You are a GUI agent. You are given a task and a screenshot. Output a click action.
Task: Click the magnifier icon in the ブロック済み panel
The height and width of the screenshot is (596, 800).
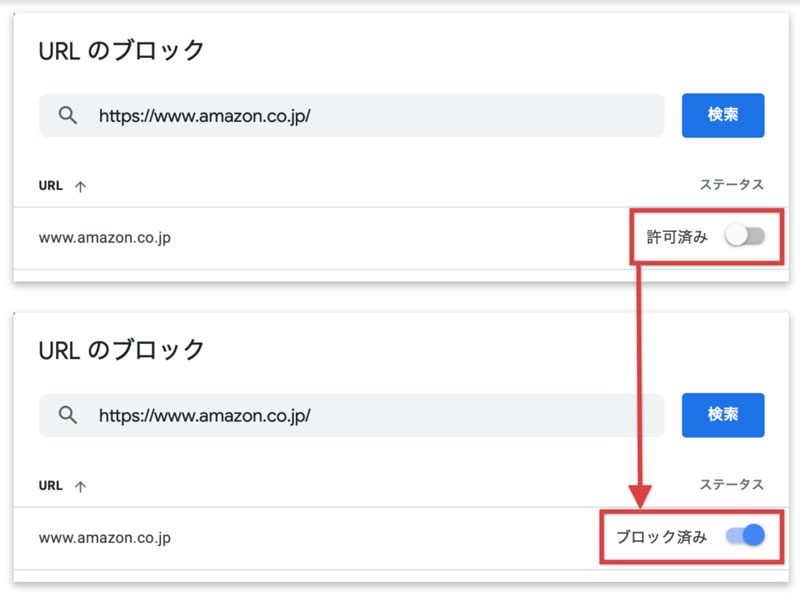[x=68, y=415]
